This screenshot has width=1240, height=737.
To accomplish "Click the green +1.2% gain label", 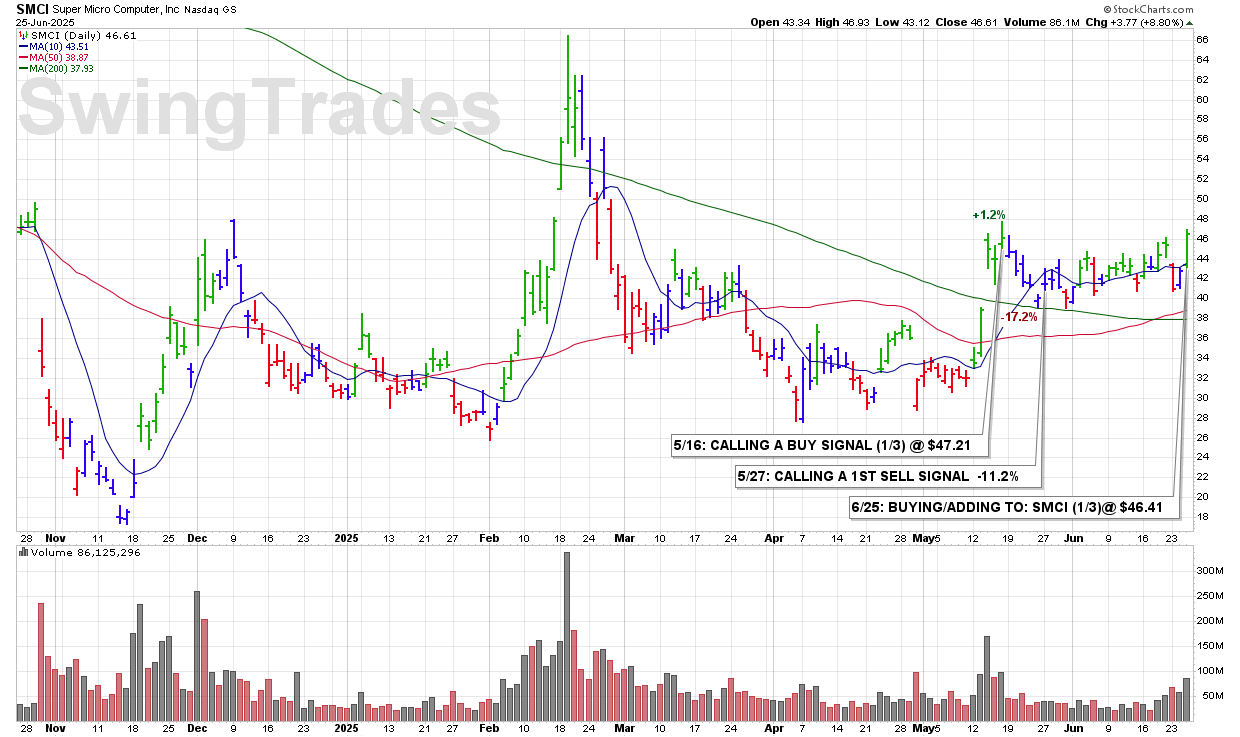I will (x=988, y=215).
